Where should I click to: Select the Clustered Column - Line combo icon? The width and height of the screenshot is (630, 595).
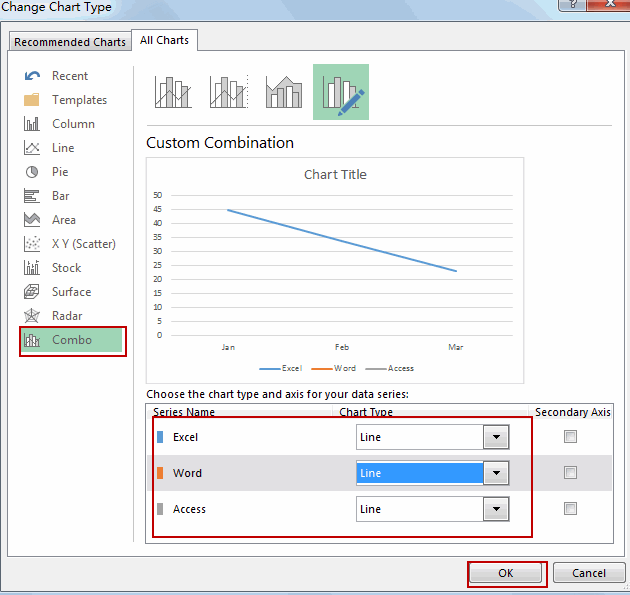pyautogui.click(x=173, y=92)
